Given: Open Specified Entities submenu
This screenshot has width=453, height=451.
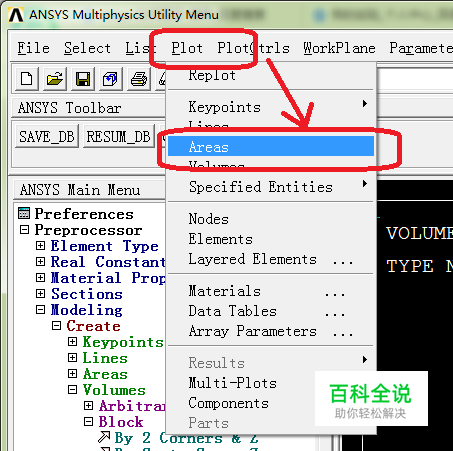Looking at the screenshot, I should pos(271,187).
